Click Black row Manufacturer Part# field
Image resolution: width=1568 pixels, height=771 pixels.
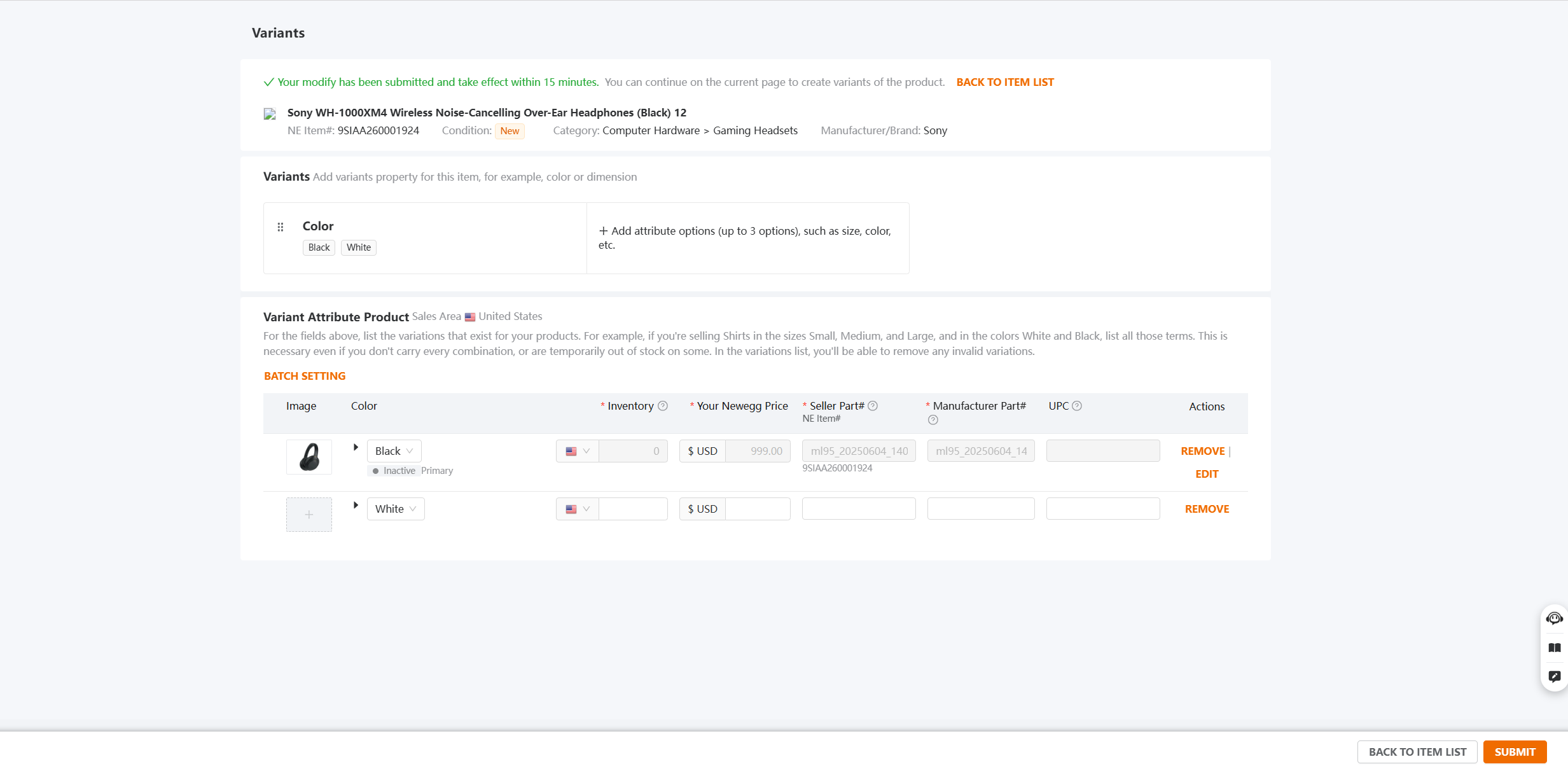(x=981, y=451)
